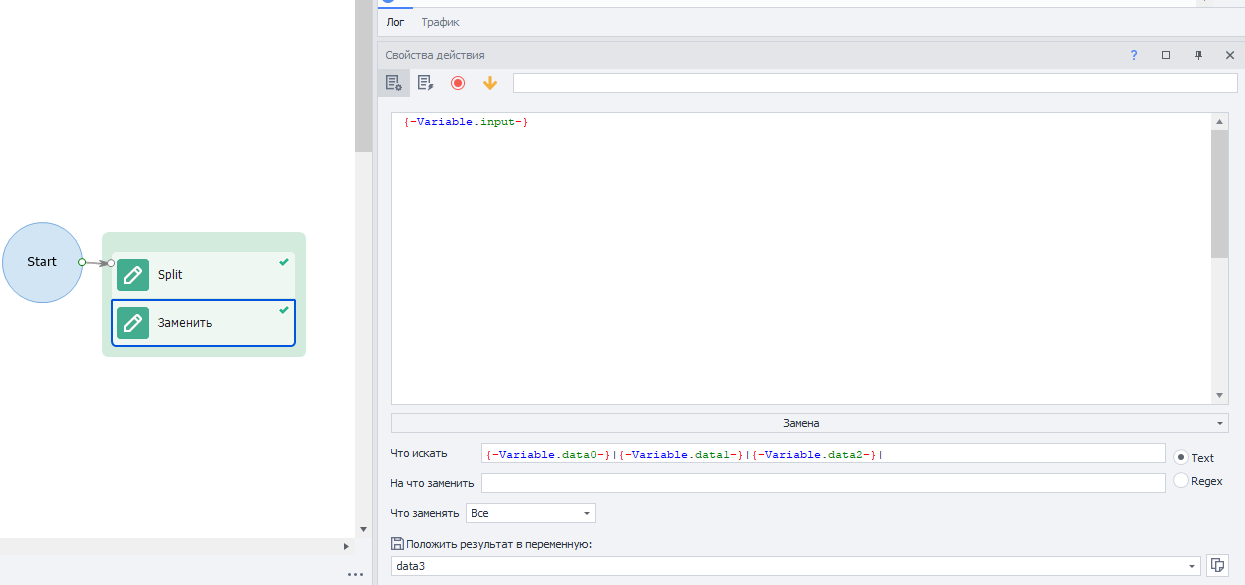Open the Что заменять dropdown showing Все

tap(530, 513)
